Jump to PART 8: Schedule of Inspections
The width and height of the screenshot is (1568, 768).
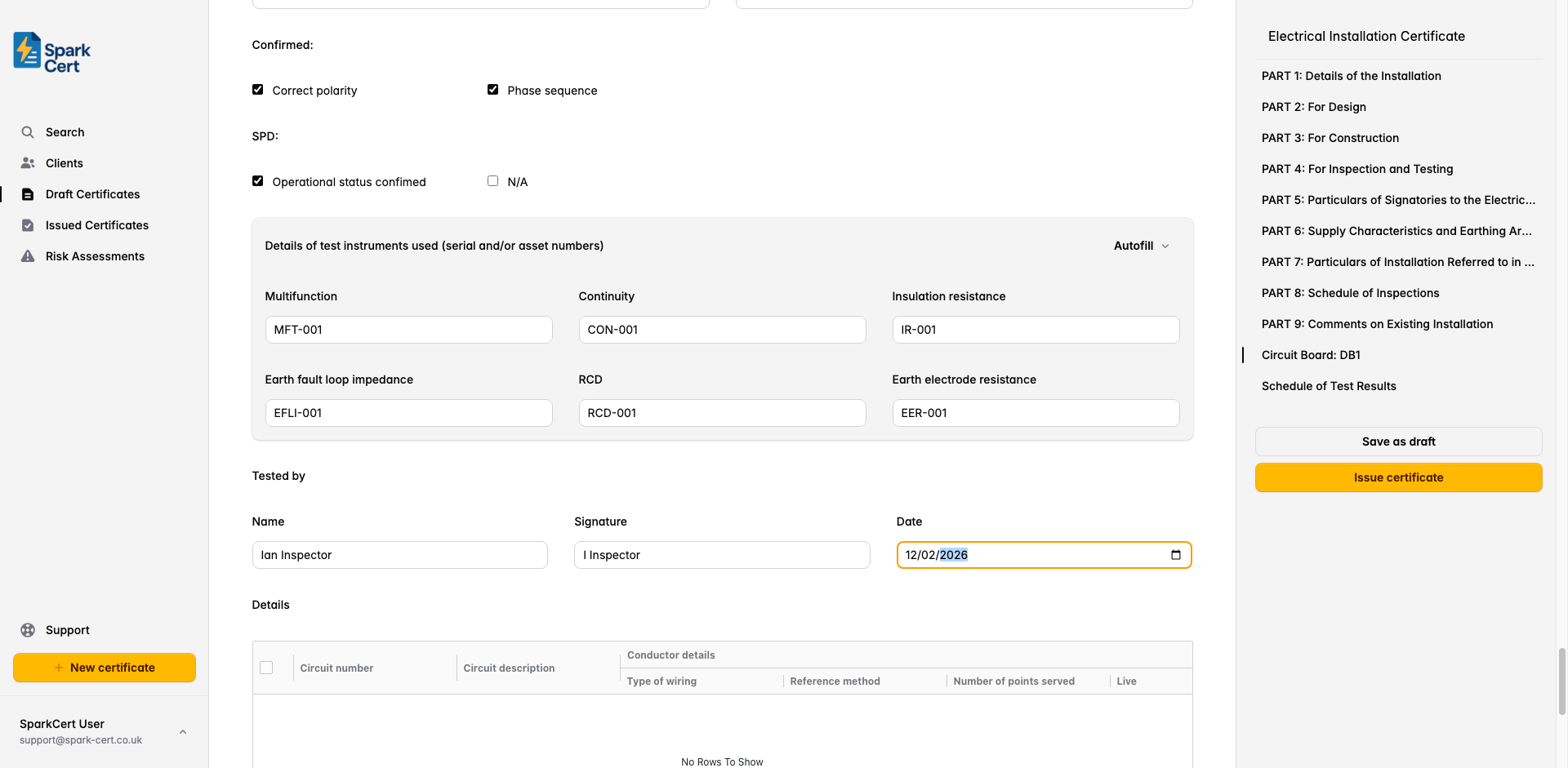tap(1350, 293)
